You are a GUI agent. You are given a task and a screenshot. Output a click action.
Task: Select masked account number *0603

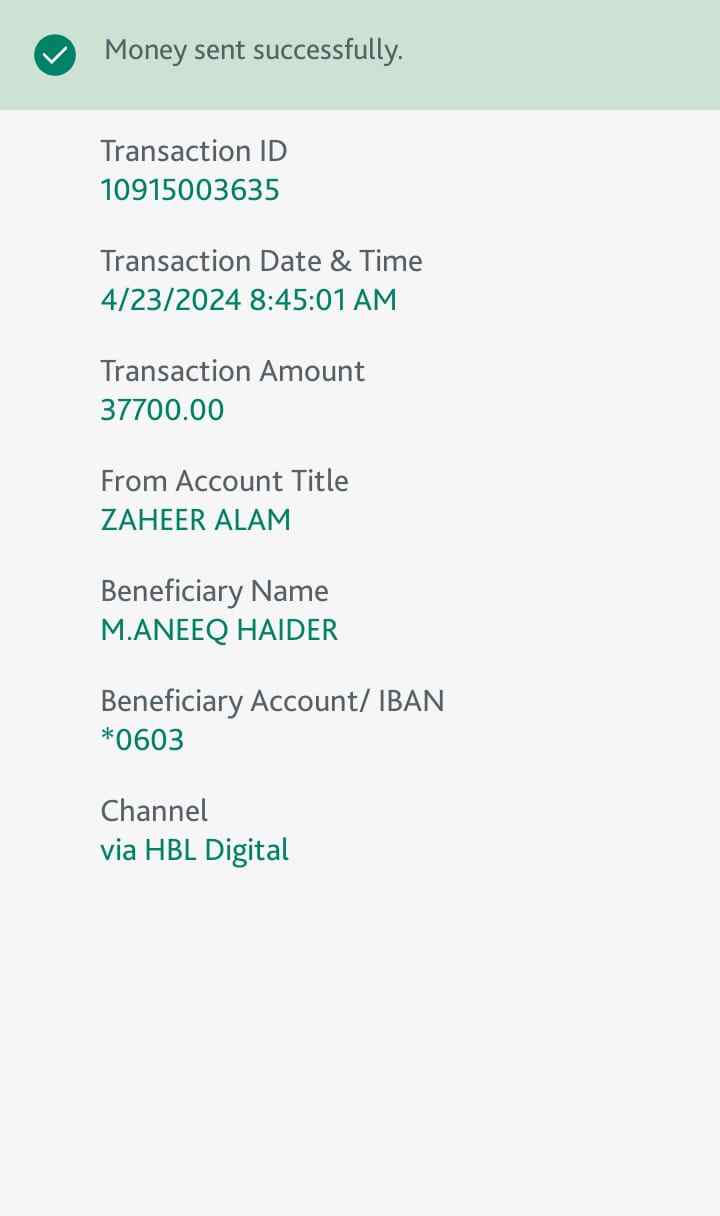coord(142,740)
